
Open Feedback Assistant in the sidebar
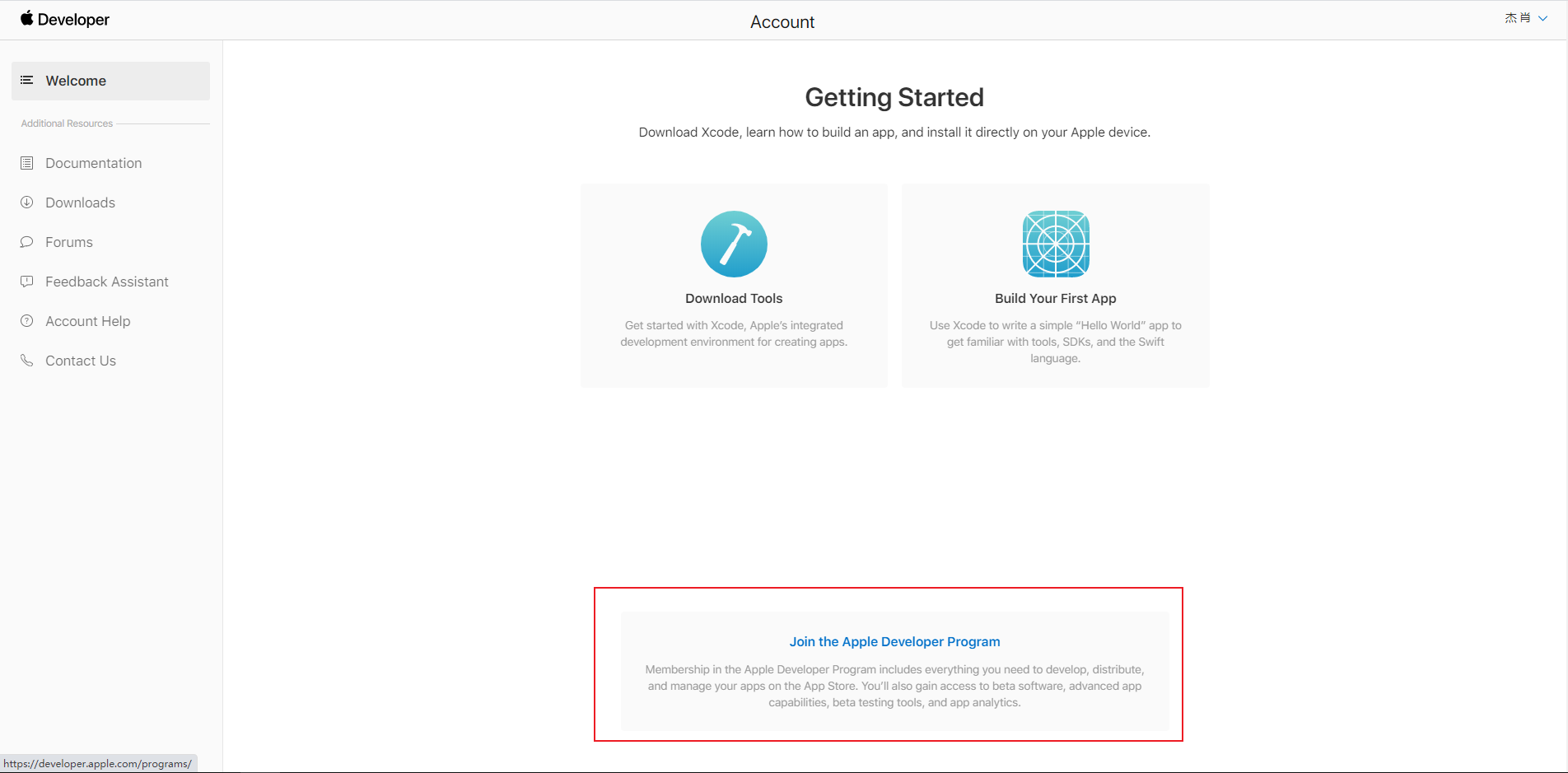107,282
